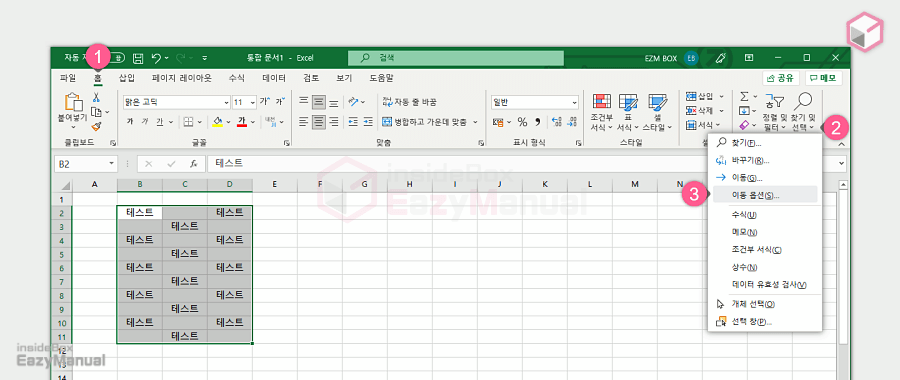The width and height of the screenshot is (900, 380).
Task: Select 바꾸기(R)... in the menu
Action: pos(765,161)
